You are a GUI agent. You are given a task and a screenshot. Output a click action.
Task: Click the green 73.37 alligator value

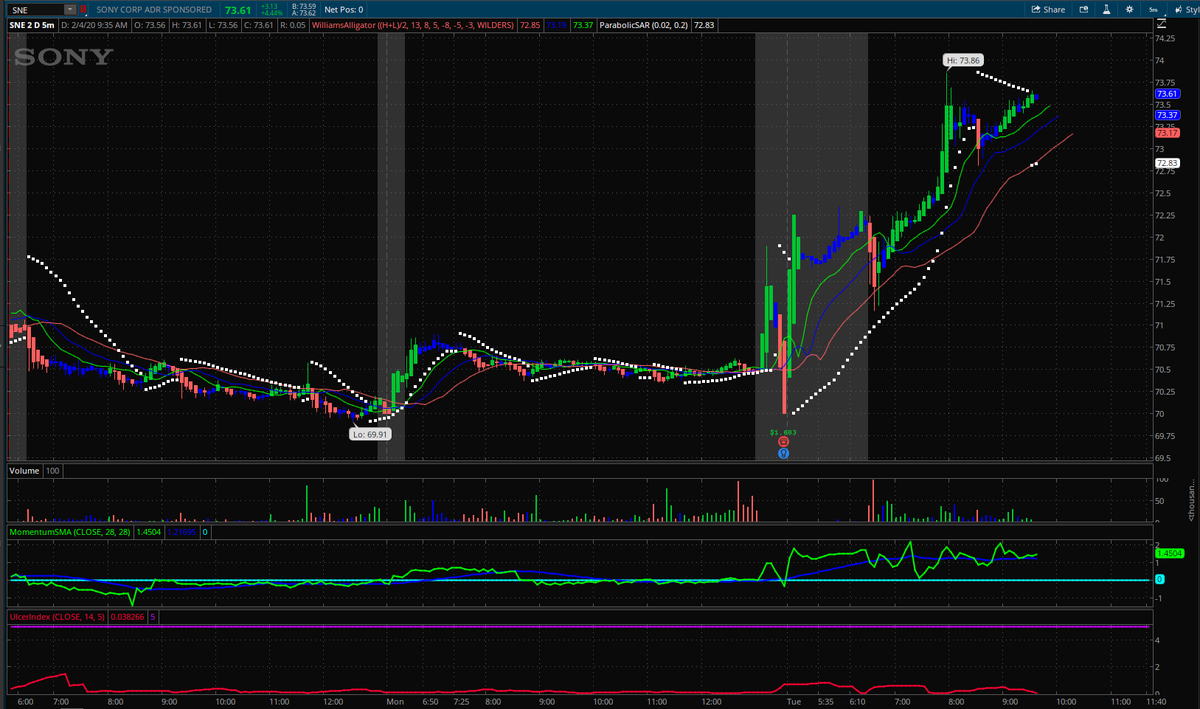pyautogui.click(x=582, y=23)
